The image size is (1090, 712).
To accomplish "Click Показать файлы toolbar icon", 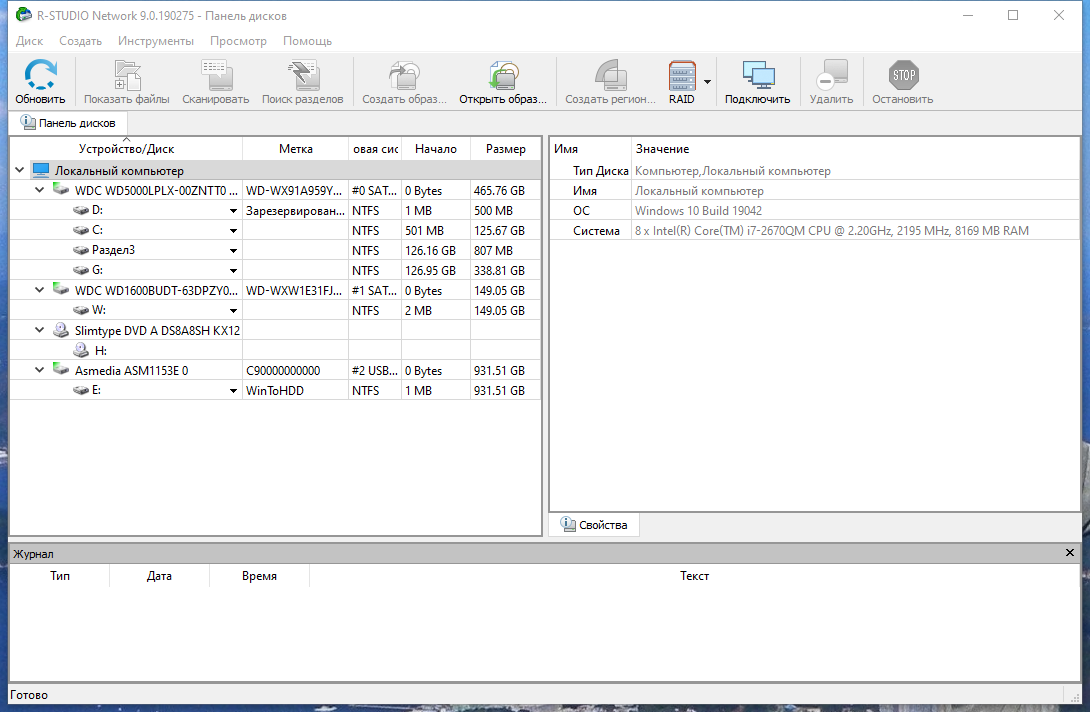I will point(127,75).
